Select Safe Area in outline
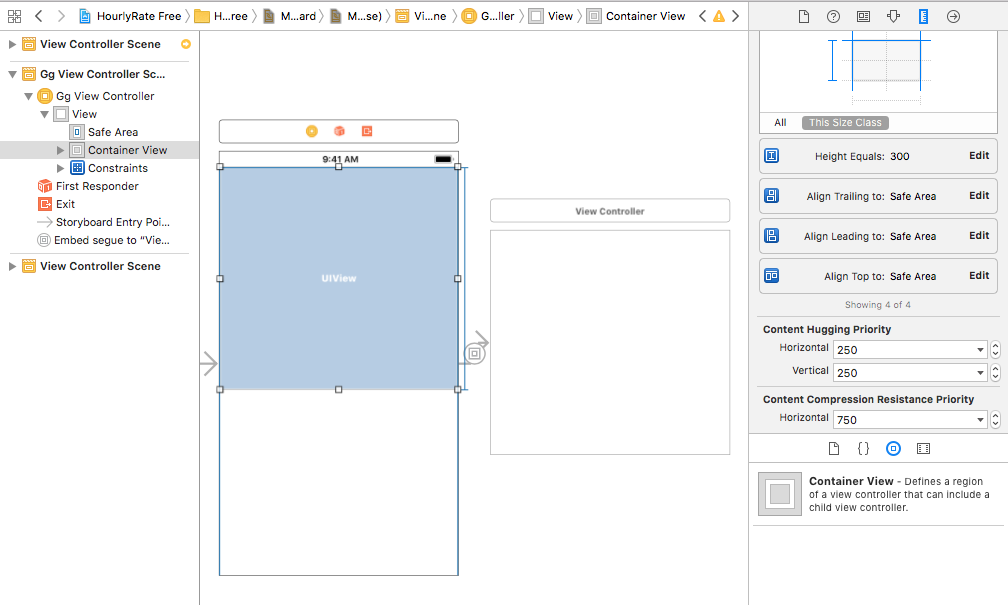Viewport: 1008px width, 605px height. [112, 132]
